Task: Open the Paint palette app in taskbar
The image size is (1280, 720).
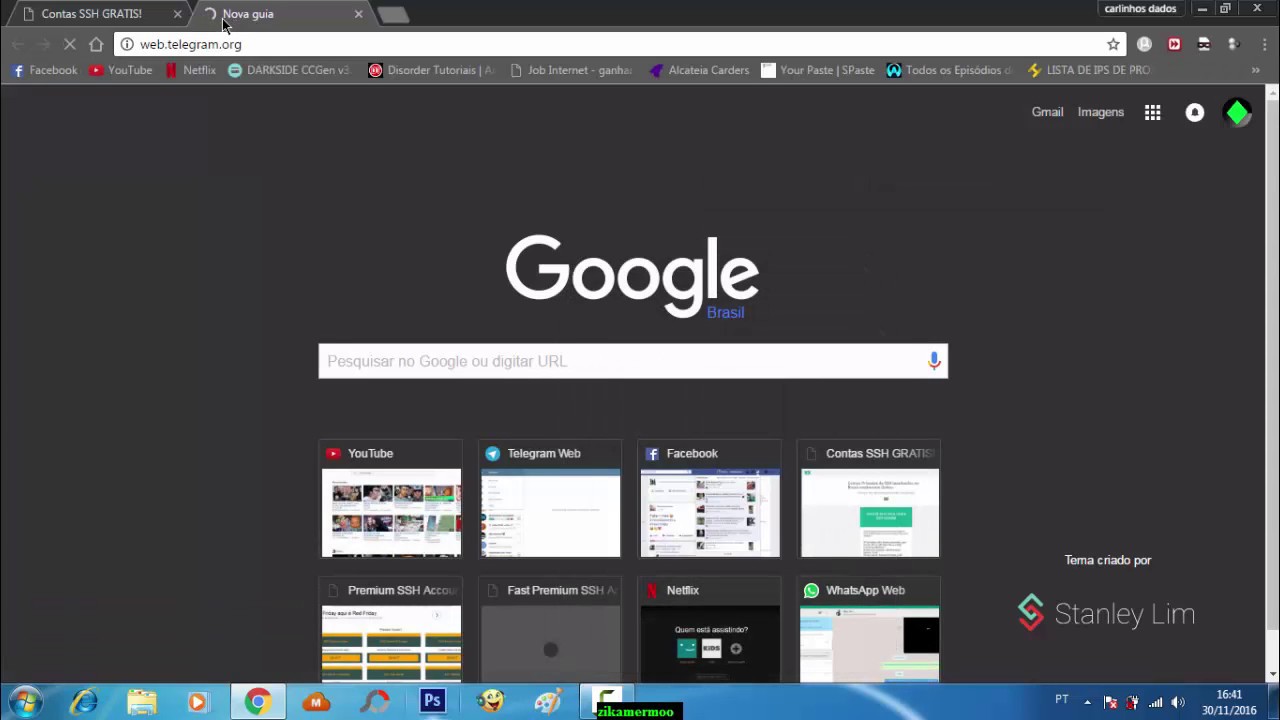Action: [x=548, y=702]
